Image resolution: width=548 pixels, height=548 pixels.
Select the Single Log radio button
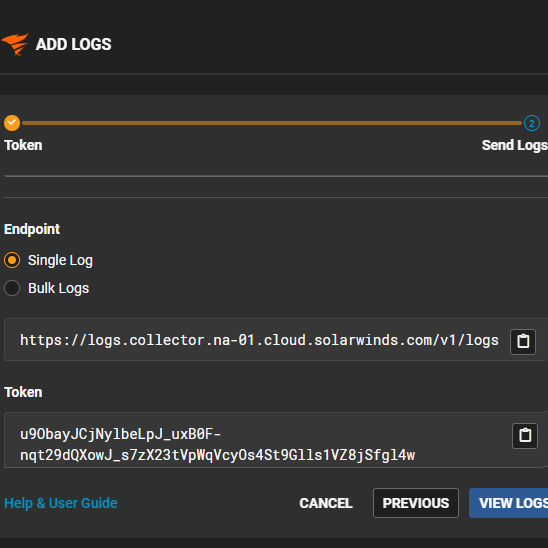[x=12, y=260]
